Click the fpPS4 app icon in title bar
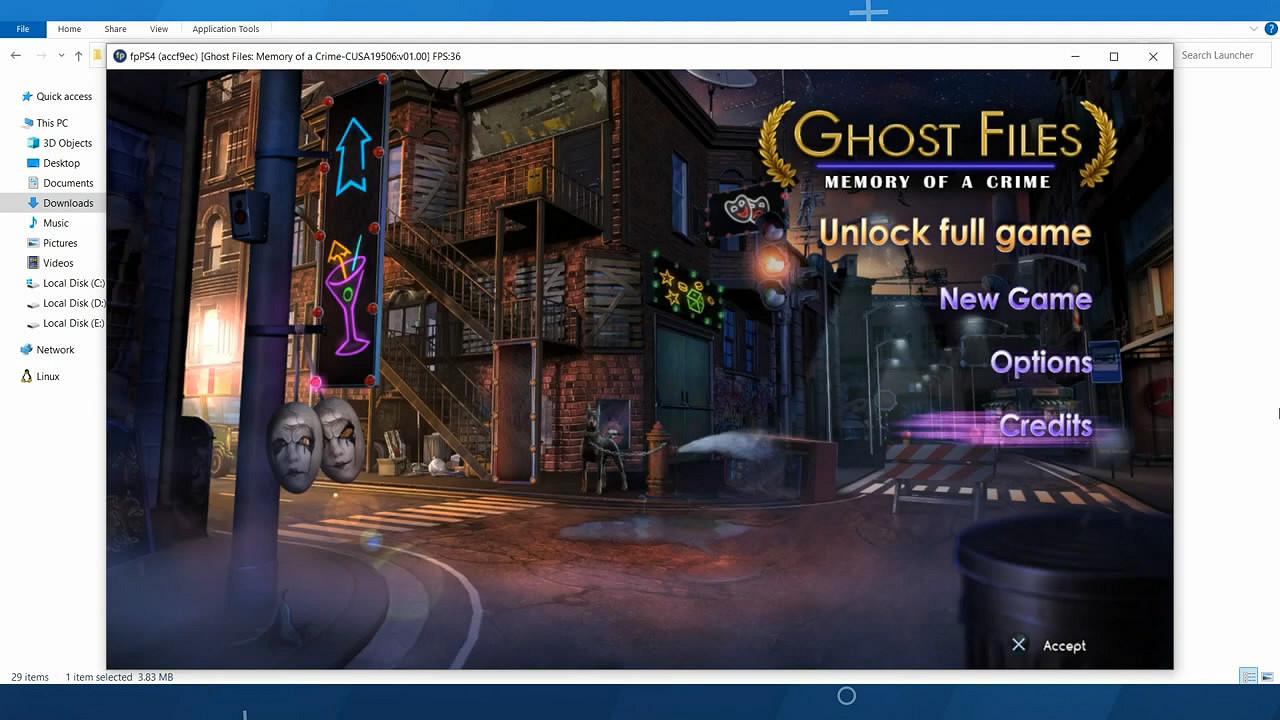This screenshot has width=1280, height=720. click(x=120, y=56)
